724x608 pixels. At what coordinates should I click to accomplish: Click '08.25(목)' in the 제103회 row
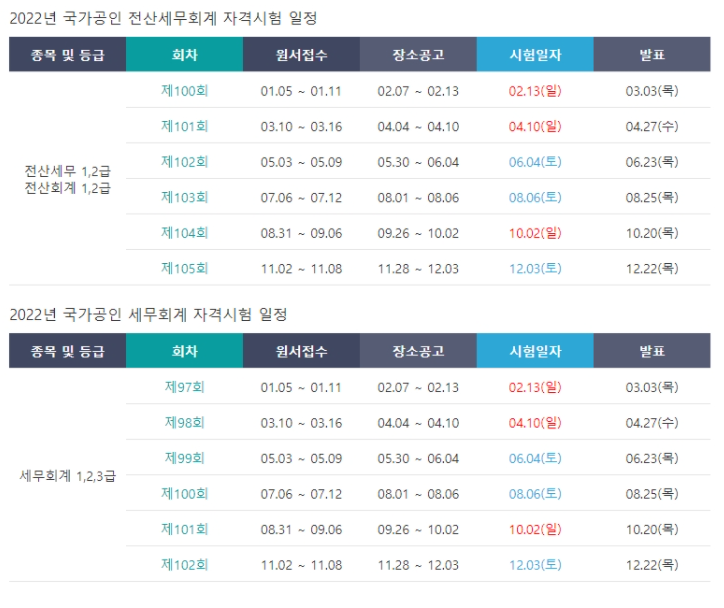point(652,198)
